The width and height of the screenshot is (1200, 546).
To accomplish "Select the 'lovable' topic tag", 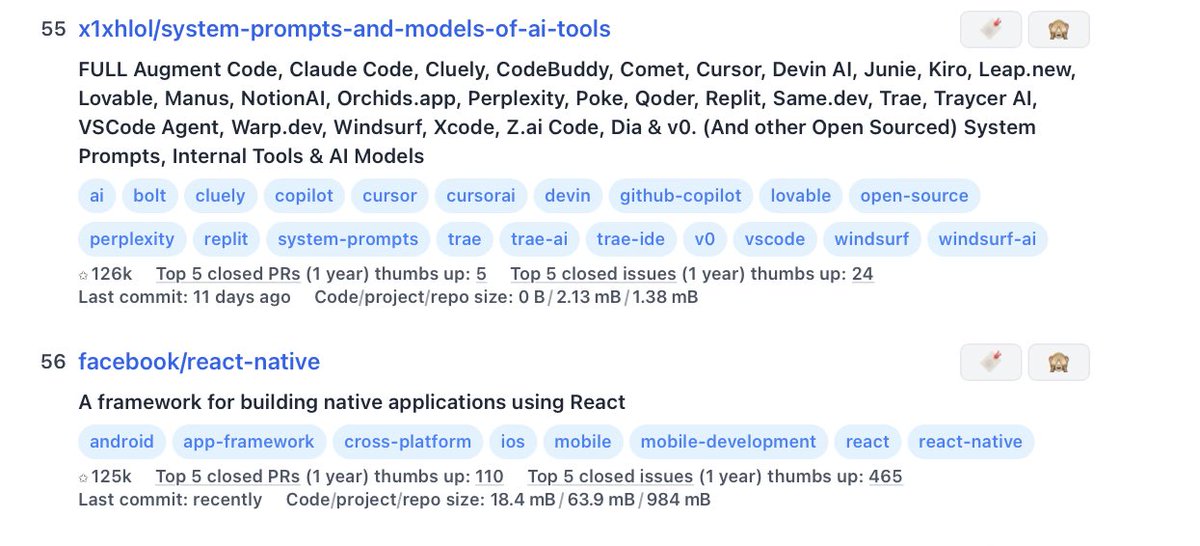I will click(x=800, y=196).
